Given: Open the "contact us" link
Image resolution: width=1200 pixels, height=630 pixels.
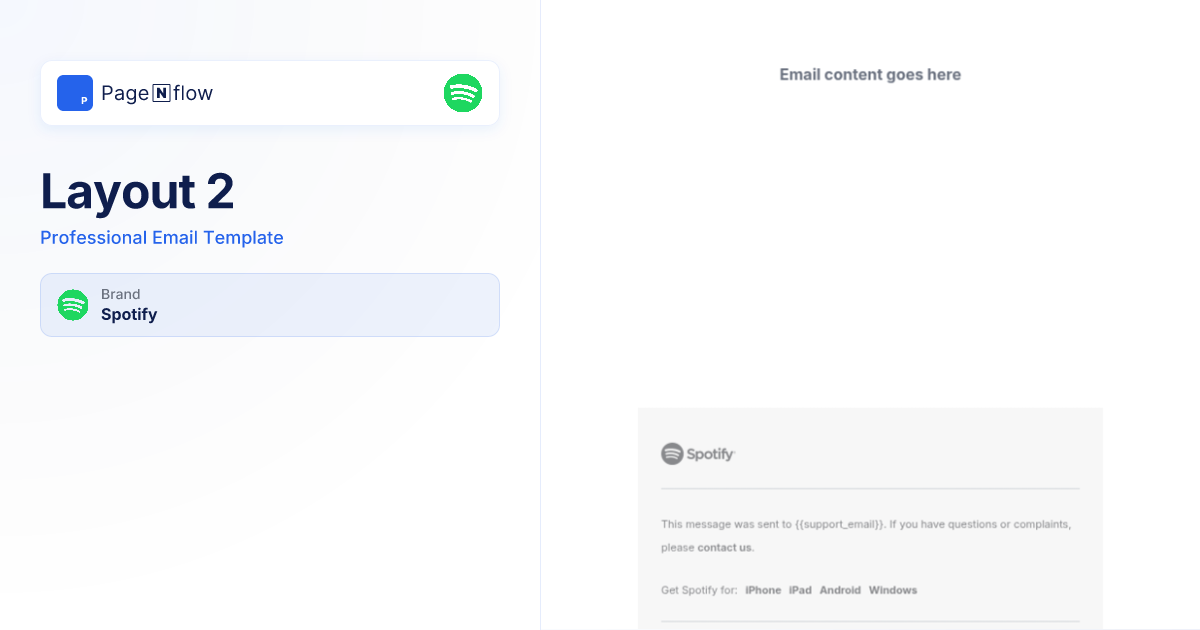Looking at the screenshot, I should click(725, 548).
